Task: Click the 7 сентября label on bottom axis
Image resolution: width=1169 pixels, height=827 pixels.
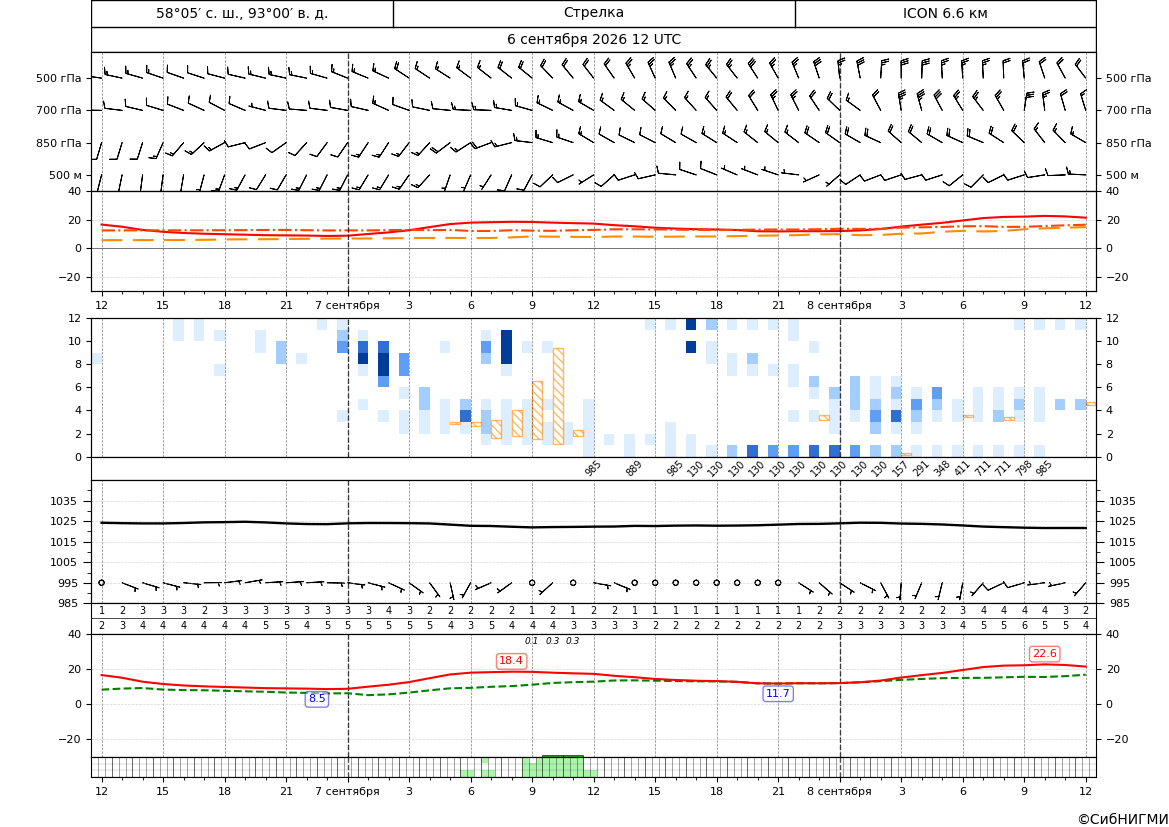Action: [347, 791]
